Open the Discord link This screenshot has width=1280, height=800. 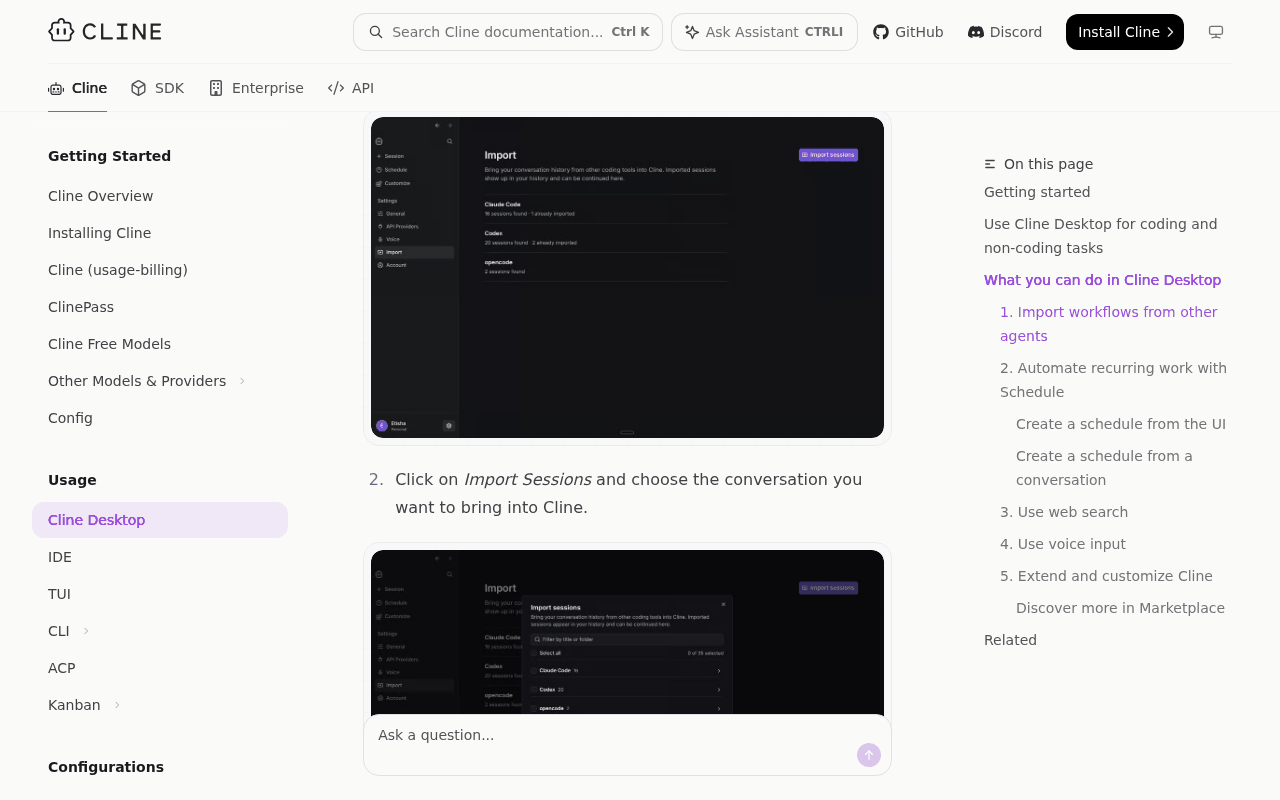[1005, 32]
